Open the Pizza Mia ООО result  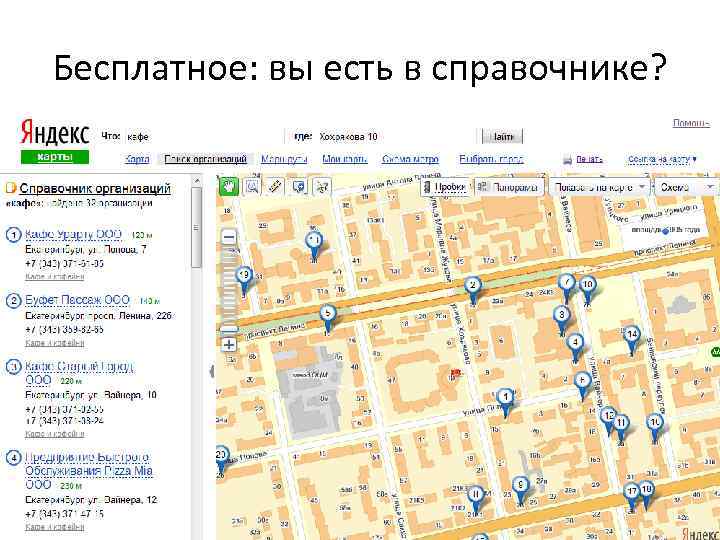click(x=89, y=471)
